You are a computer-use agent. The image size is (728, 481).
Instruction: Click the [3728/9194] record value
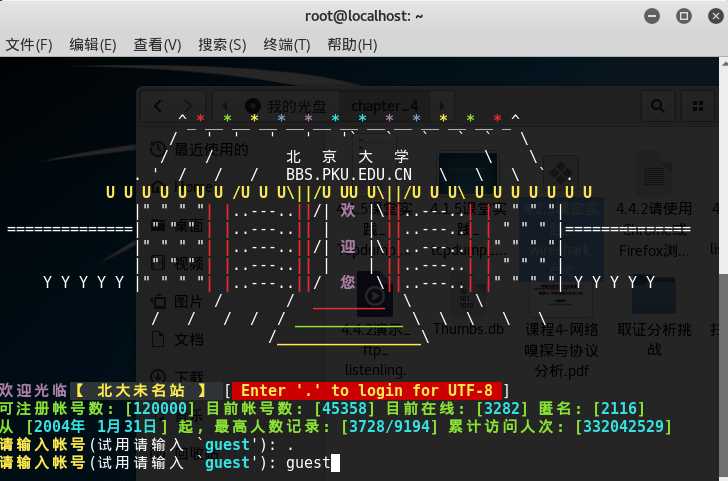pyautogui.click(x=389, y=427)
